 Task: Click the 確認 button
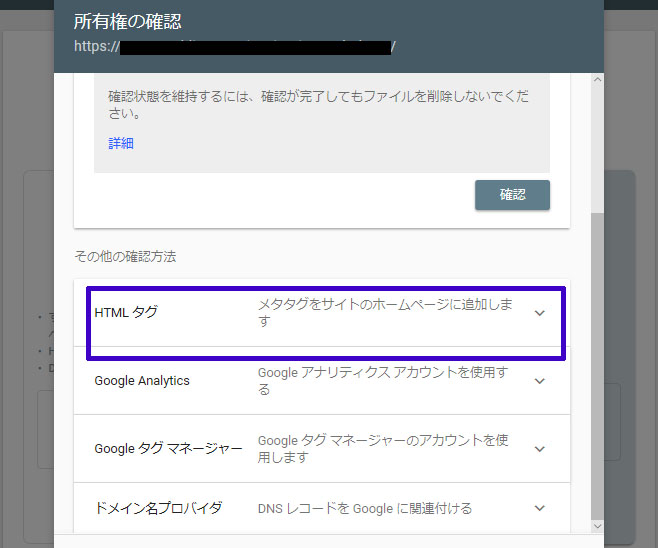point(512,195)
